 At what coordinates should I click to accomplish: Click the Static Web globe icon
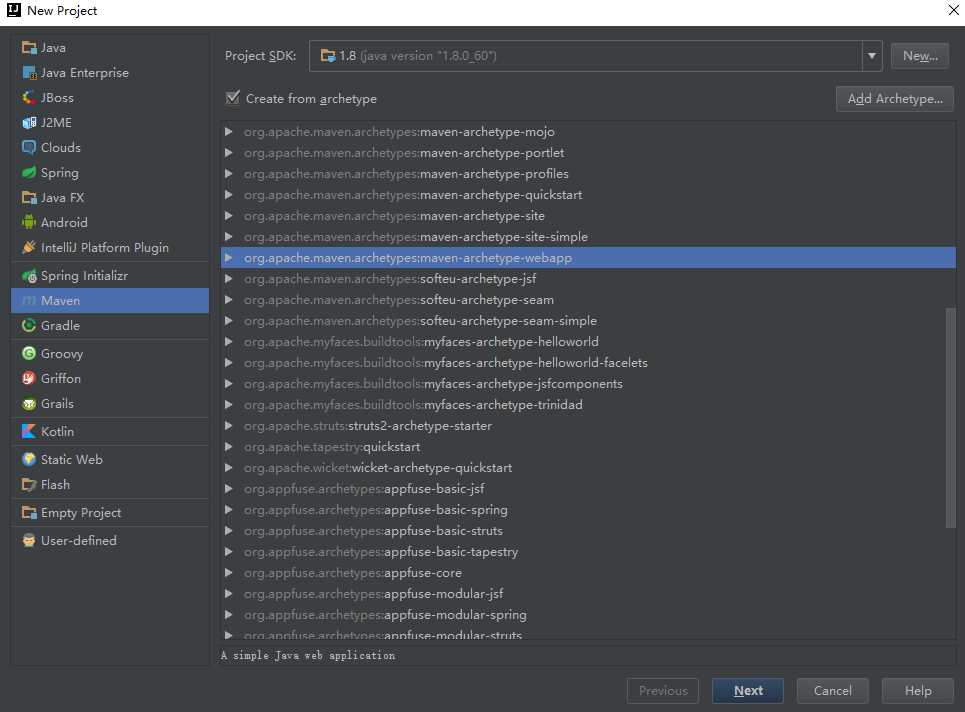29,459
